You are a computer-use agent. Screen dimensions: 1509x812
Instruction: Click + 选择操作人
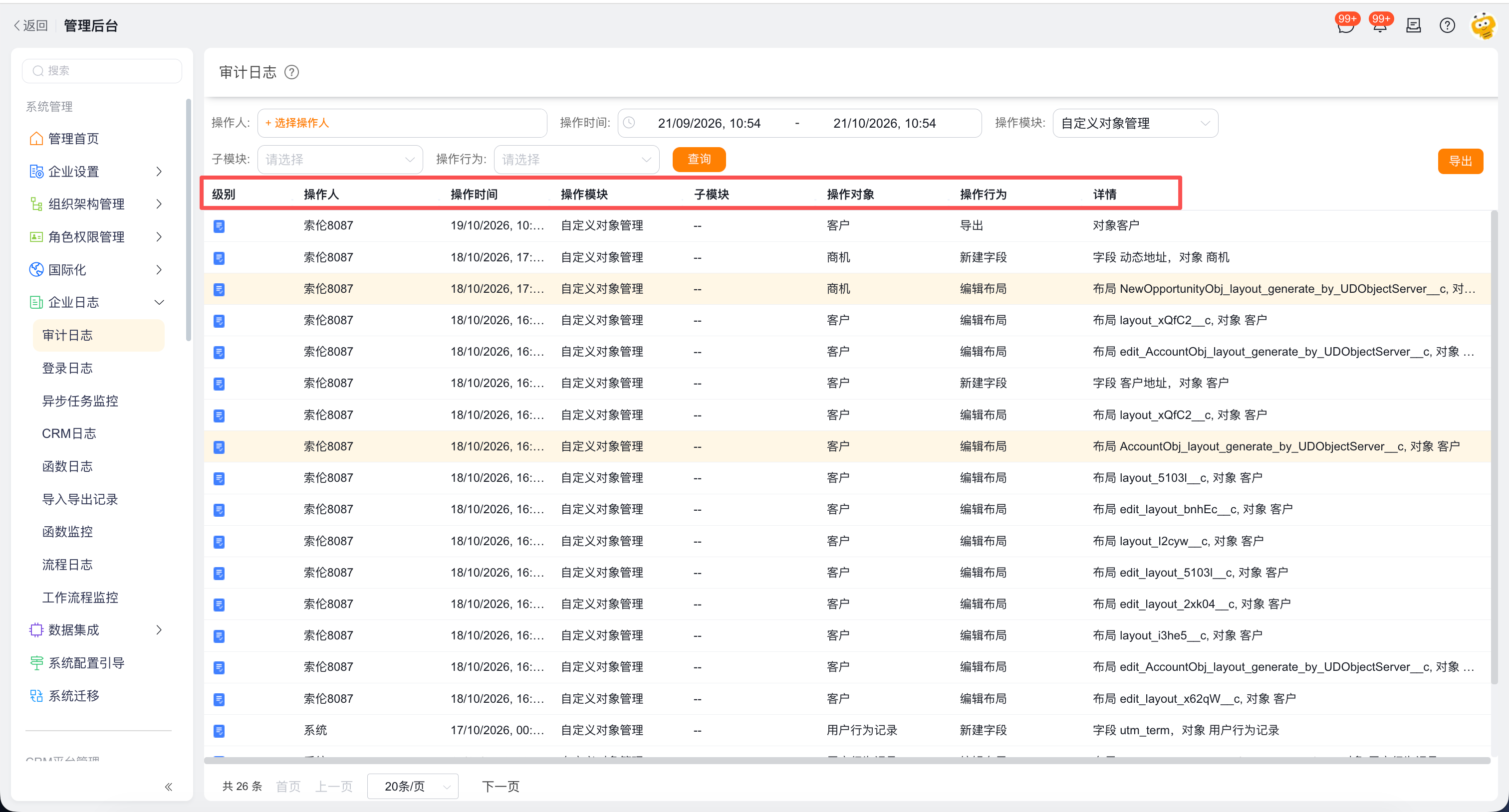(296, 123)
